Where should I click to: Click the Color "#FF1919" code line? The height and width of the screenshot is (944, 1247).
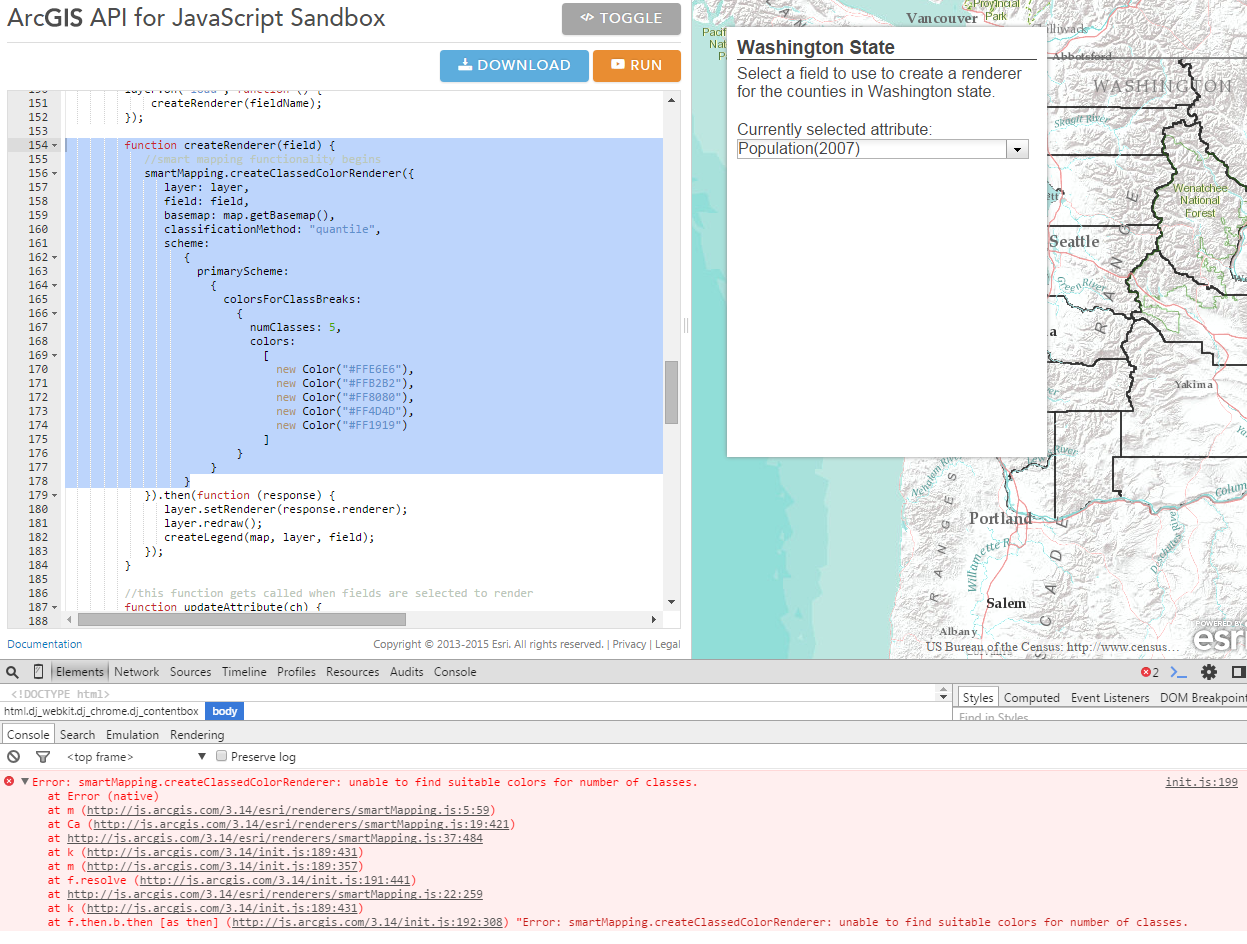click(x=342, y=425)
